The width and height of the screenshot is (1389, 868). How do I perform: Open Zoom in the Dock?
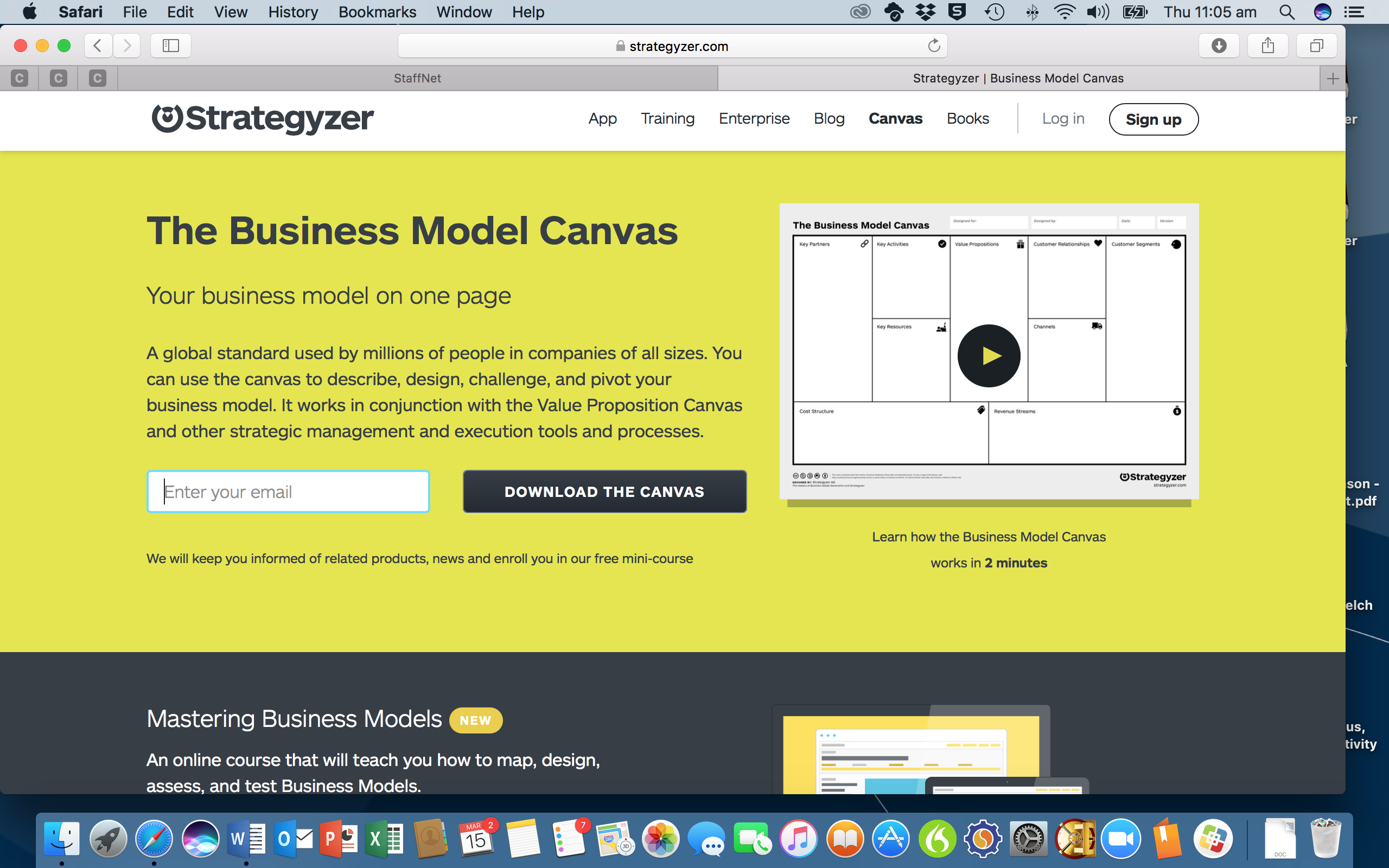pos(1121,838)
